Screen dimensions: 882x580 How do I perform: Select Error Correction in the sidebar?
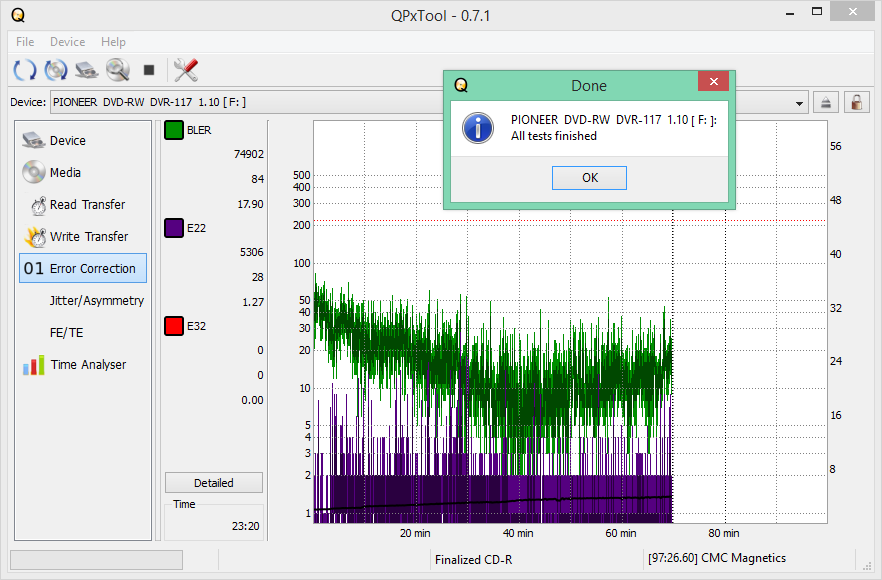[x=83, y=268]
